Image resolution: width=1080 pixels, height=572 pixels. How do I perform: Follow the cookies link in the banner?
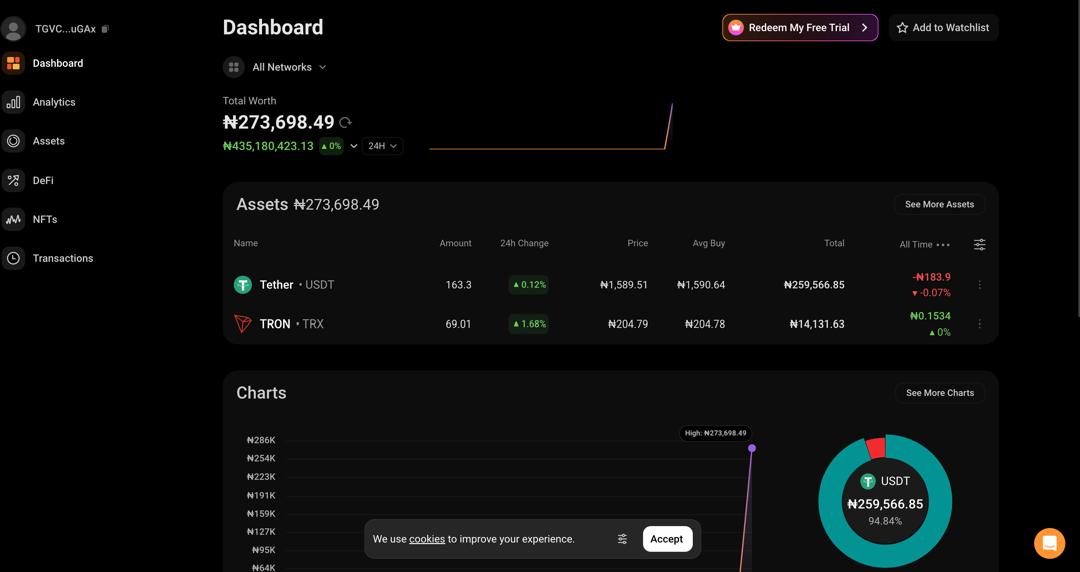pyautogui.click(x=427, y=539)
